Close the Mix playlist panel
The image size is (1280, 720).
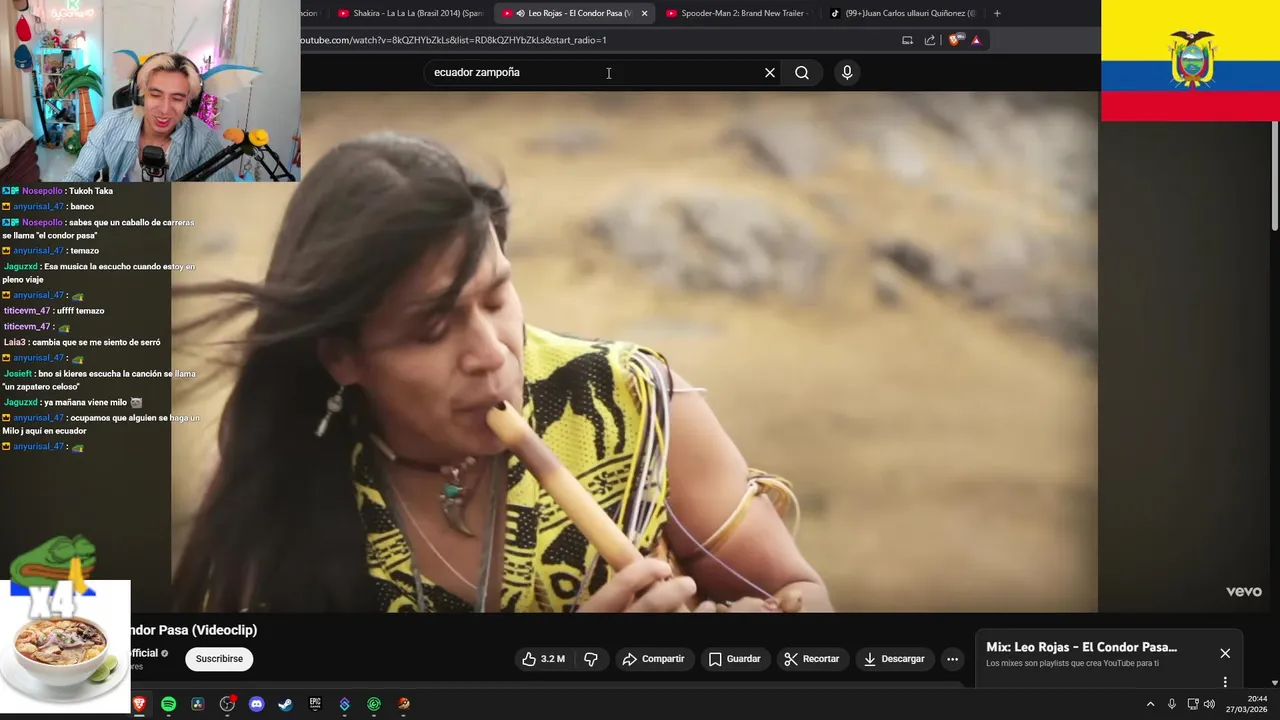click(1225, 653)
